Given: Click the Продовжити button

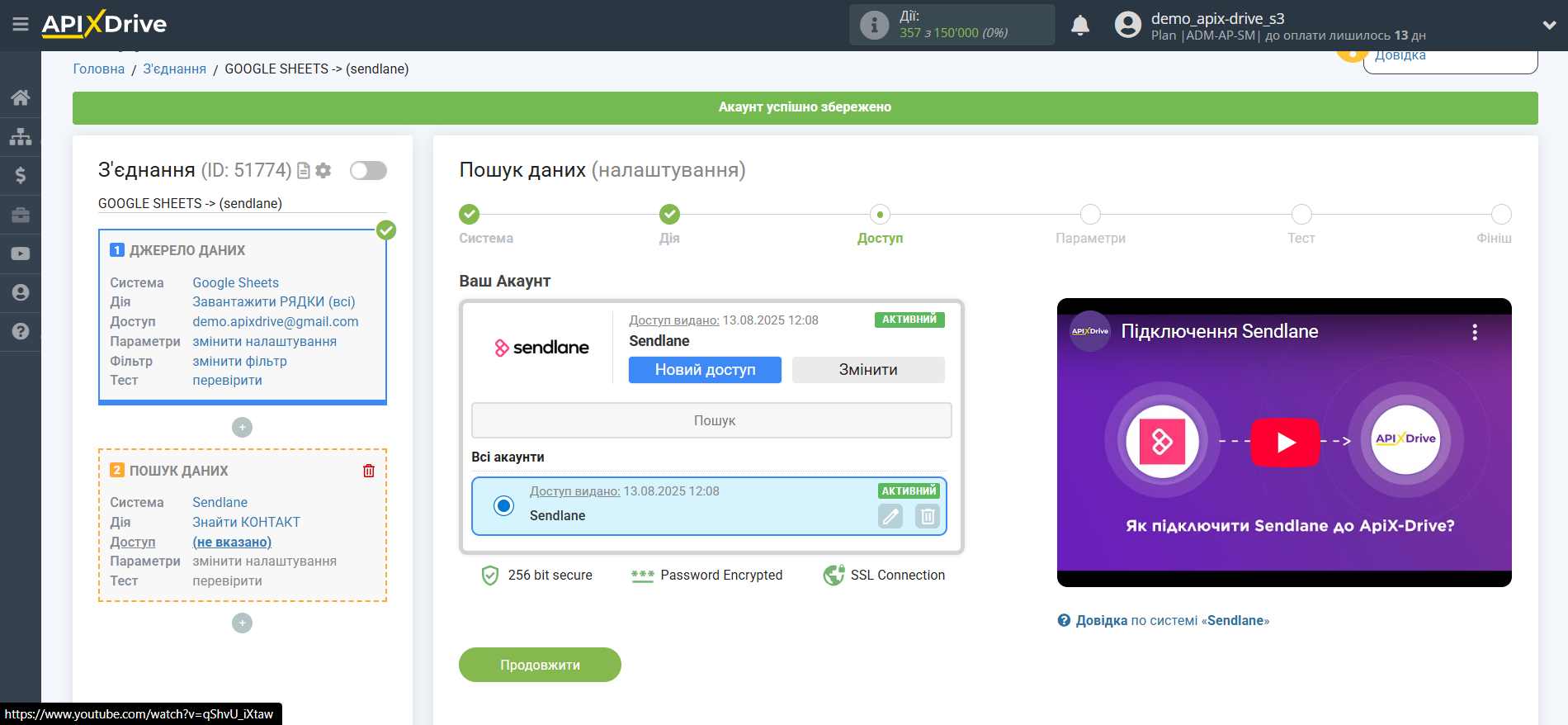Looking at the screenshot, I should coord(540,665).
